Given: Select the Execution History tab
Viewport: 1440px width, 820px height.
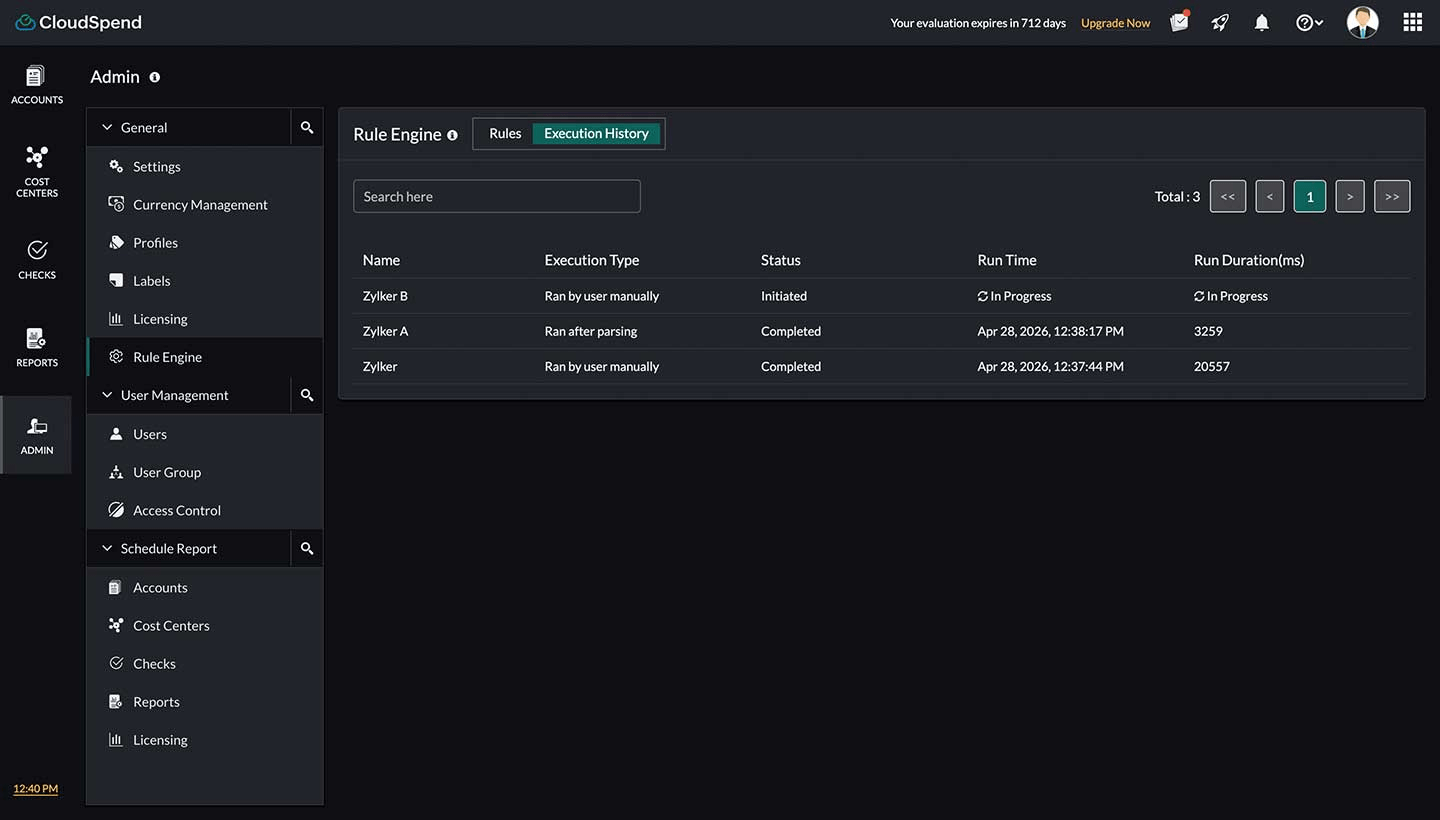Looking at the screenshot, I should point(596,133).
